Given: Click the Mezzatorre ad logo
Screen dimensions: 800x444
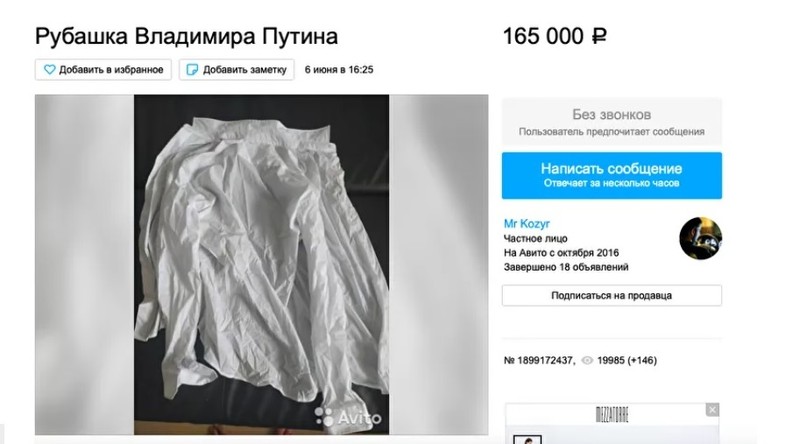Looking at the screenshot, I should point(612,414).
